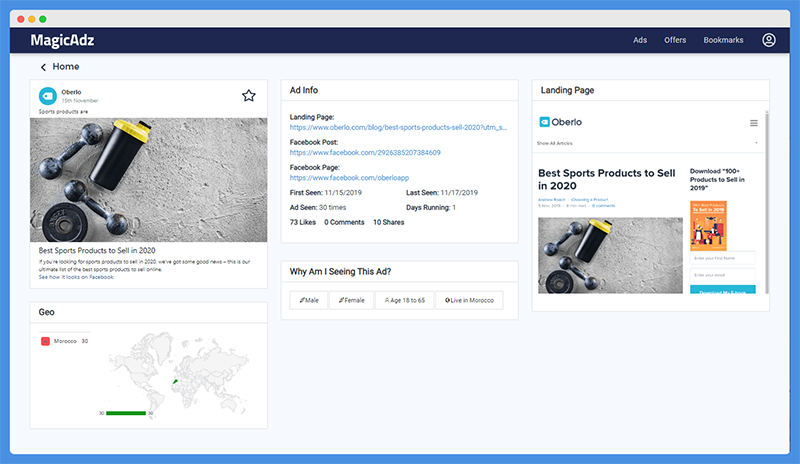Click the Landing Page preview scrollbar

tap(766, 202)
